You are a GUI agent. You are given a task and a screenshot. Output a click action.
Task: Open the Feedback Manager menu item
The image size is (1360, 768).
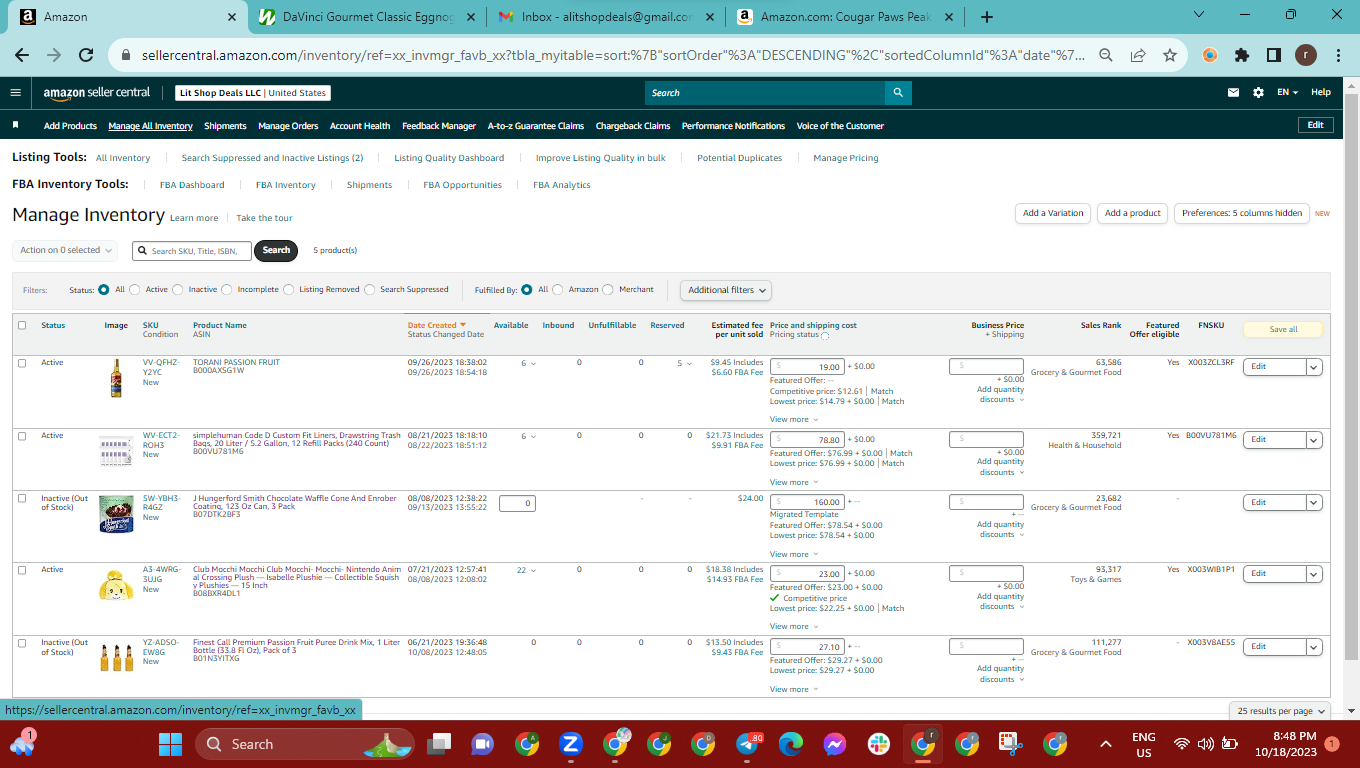click(x=439, y=126)
